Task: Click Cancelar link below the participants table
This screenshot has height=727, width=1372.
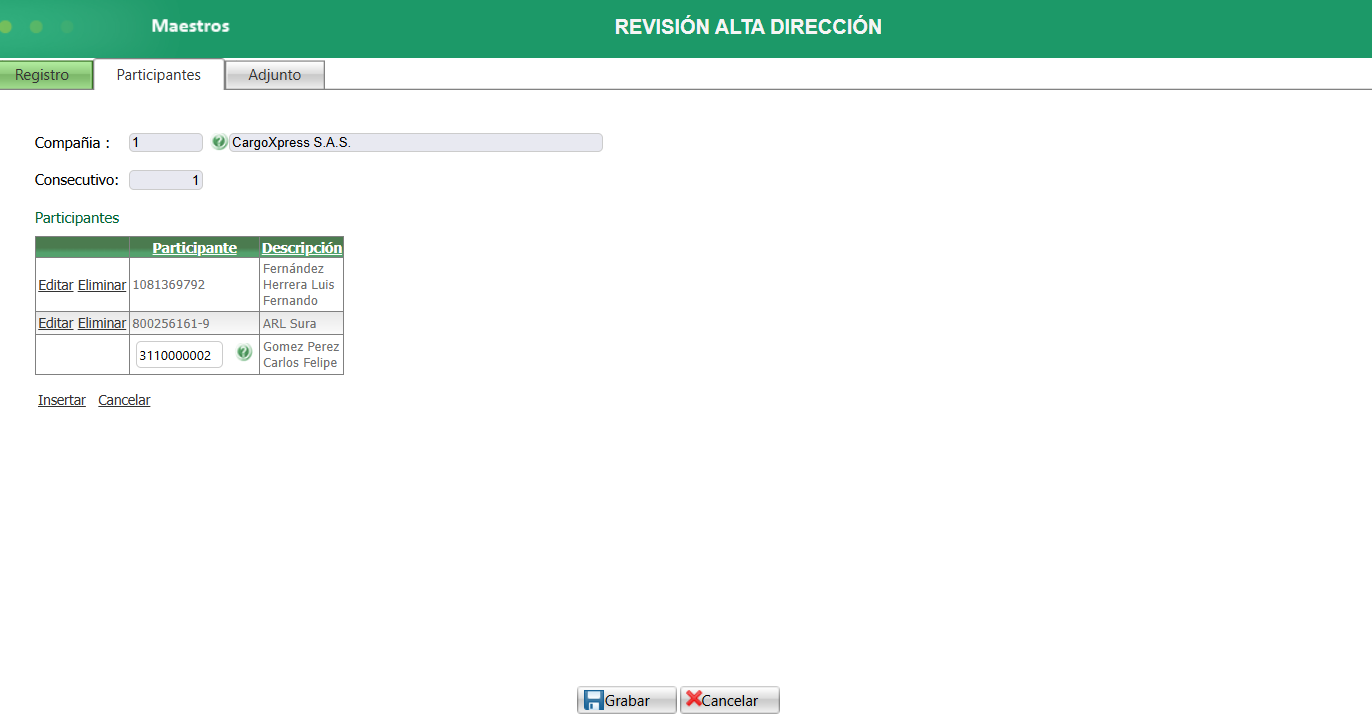Action: (123, 399)
